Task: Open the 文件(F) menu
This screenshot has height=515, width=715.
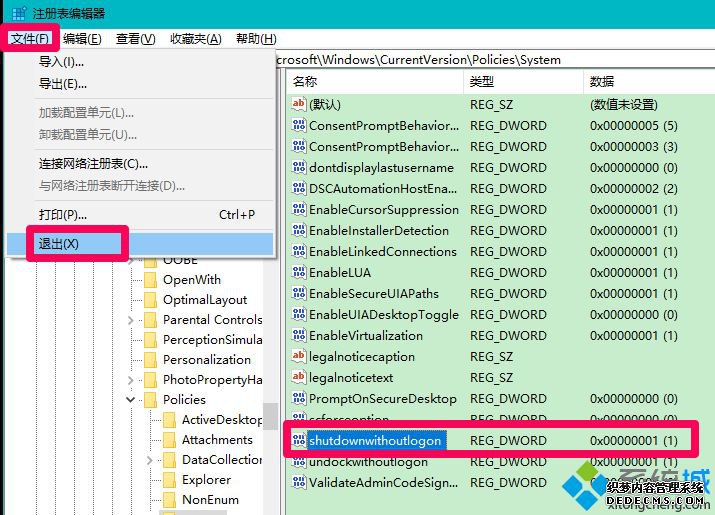Action: [30, 39]
